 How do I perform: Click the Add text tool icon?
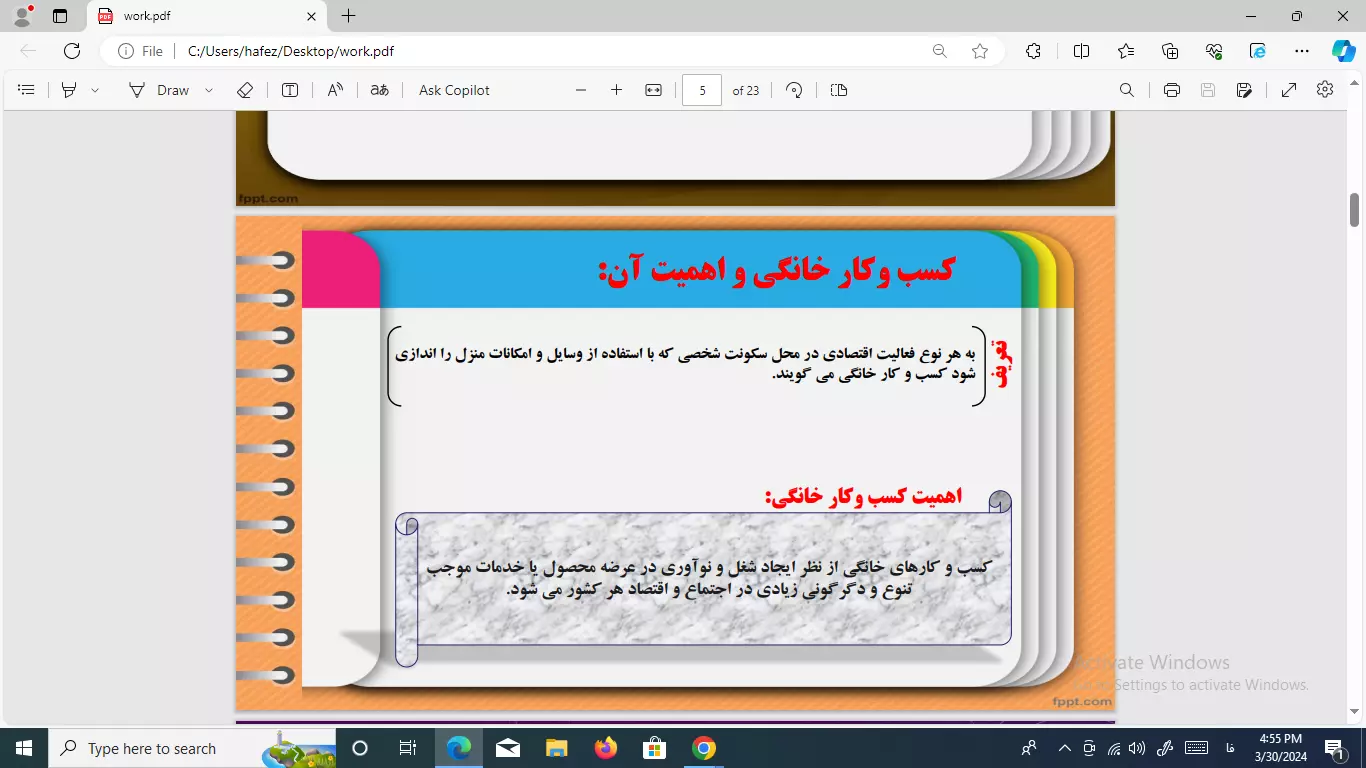click(290, 90)
